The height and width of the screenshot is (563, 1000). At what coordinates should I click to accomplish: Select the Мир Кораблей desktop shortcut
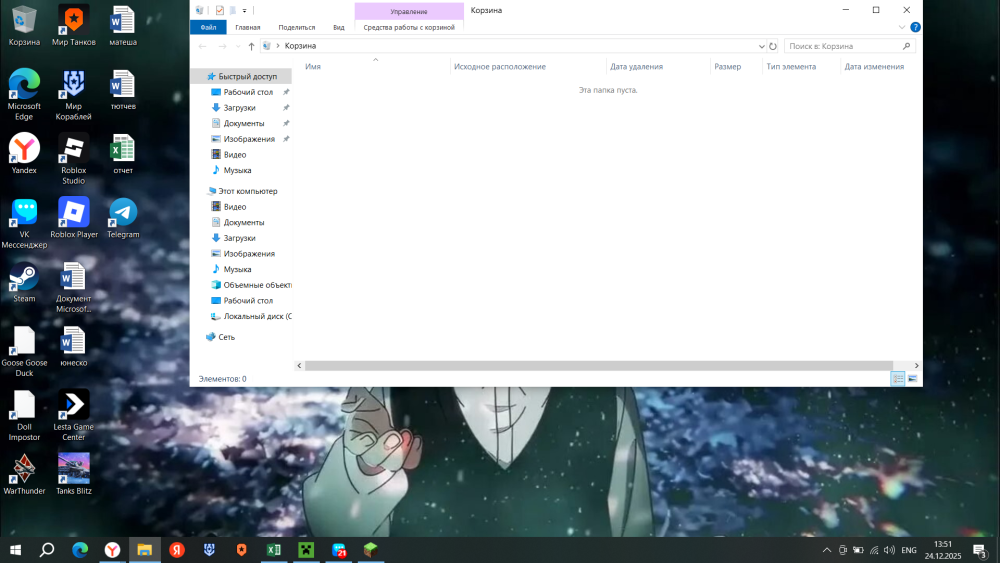click(73, 94)
